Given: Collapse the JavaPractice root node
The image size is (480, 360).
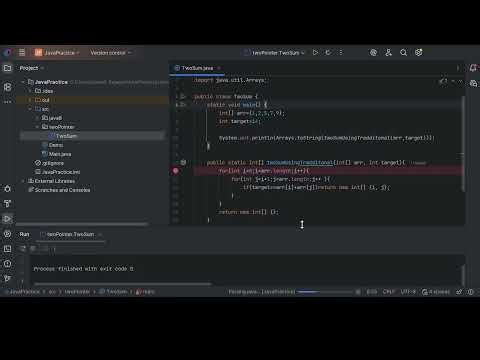Looking at the screenshot, I should 23,82.
